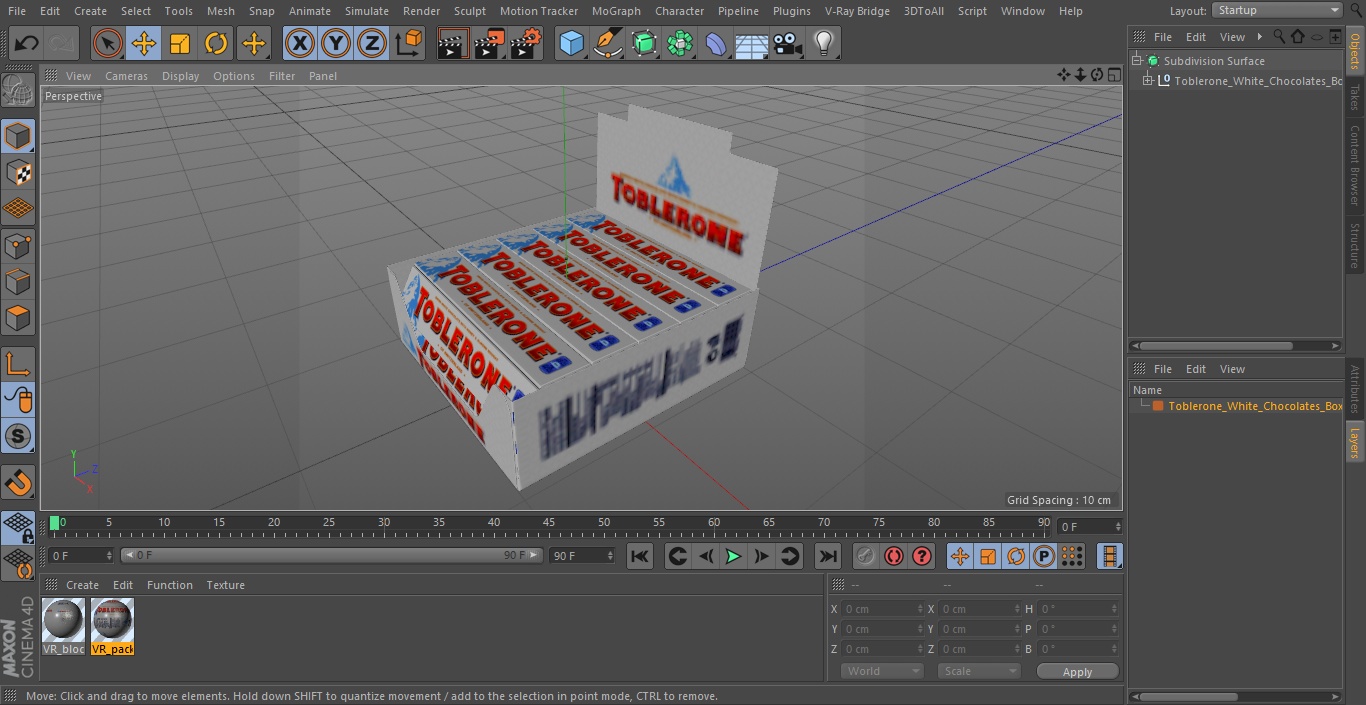Viewport: 1366px width, 705px height.
Task: Play the animation forward
Action: [733, 556]
